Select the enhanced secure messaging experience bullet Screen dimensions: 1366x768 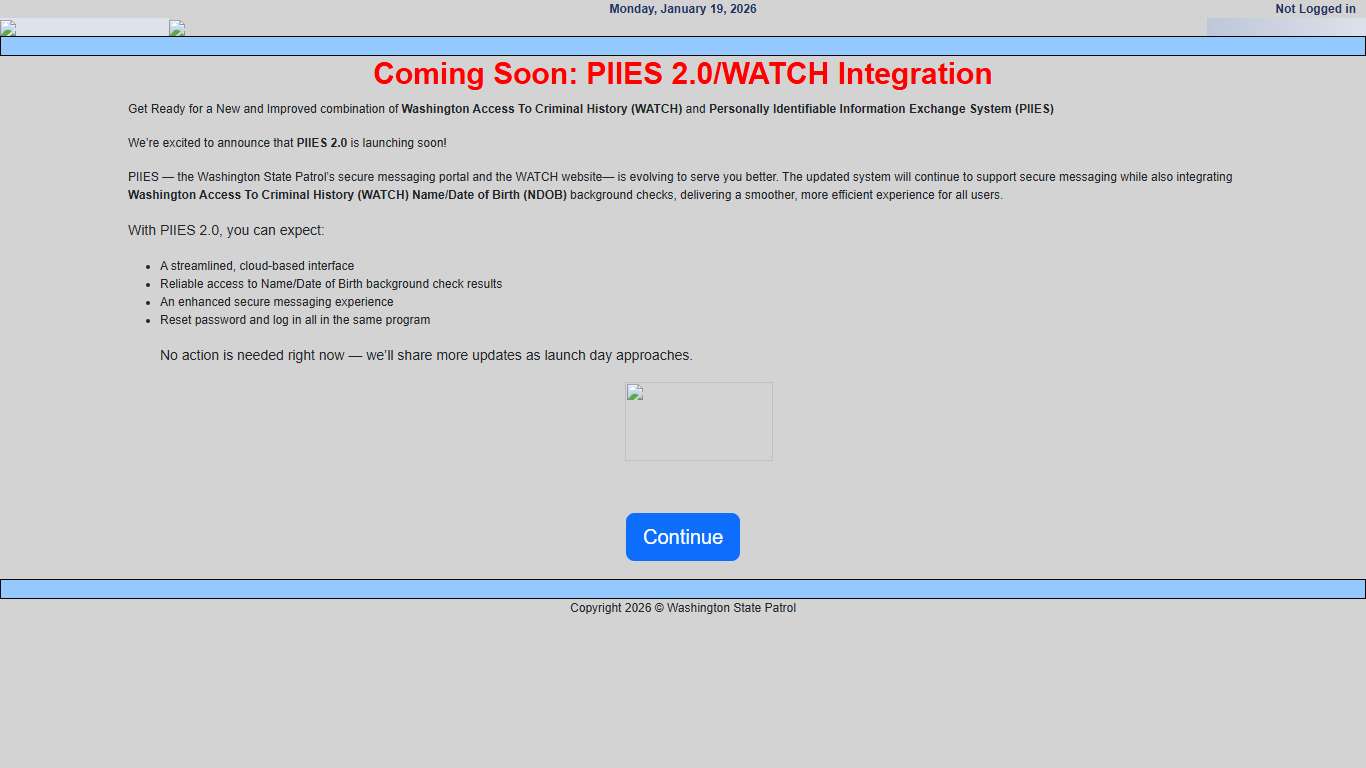[276, 302]
